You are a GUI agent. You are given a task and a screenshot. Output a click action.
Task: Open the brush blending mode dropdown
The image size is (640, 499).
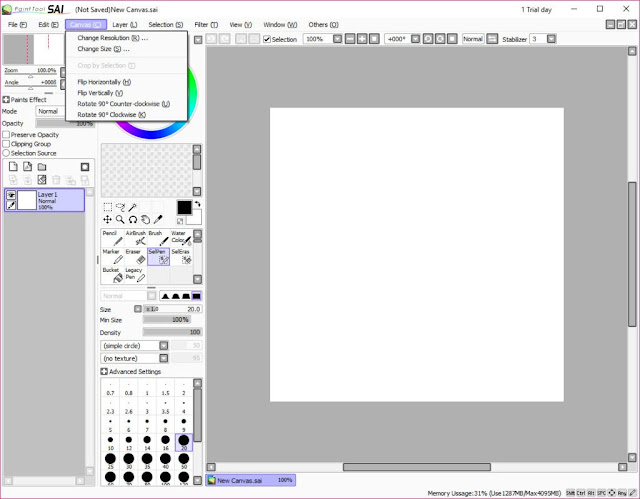pos(151,296)
